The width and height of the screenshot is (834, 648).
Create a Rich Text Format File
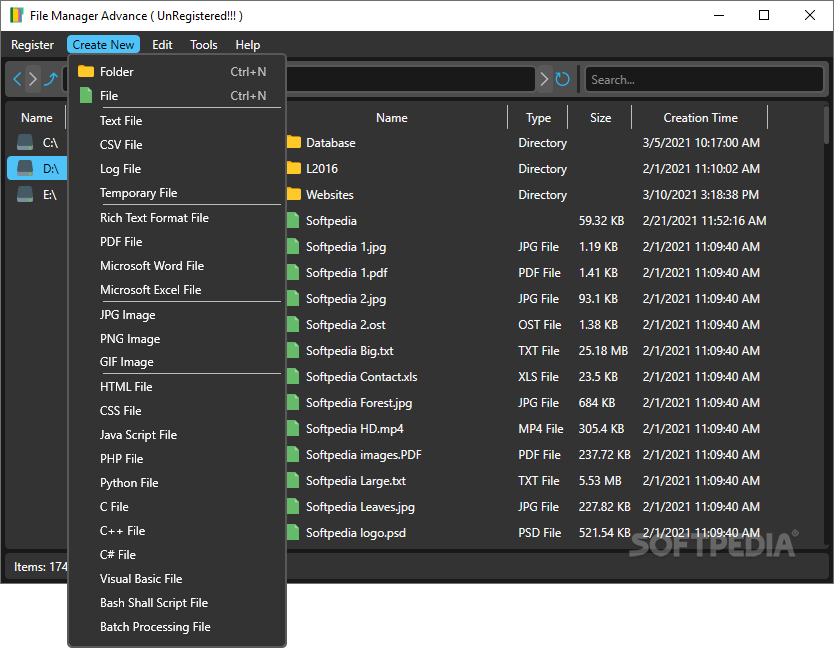[177, 218]
